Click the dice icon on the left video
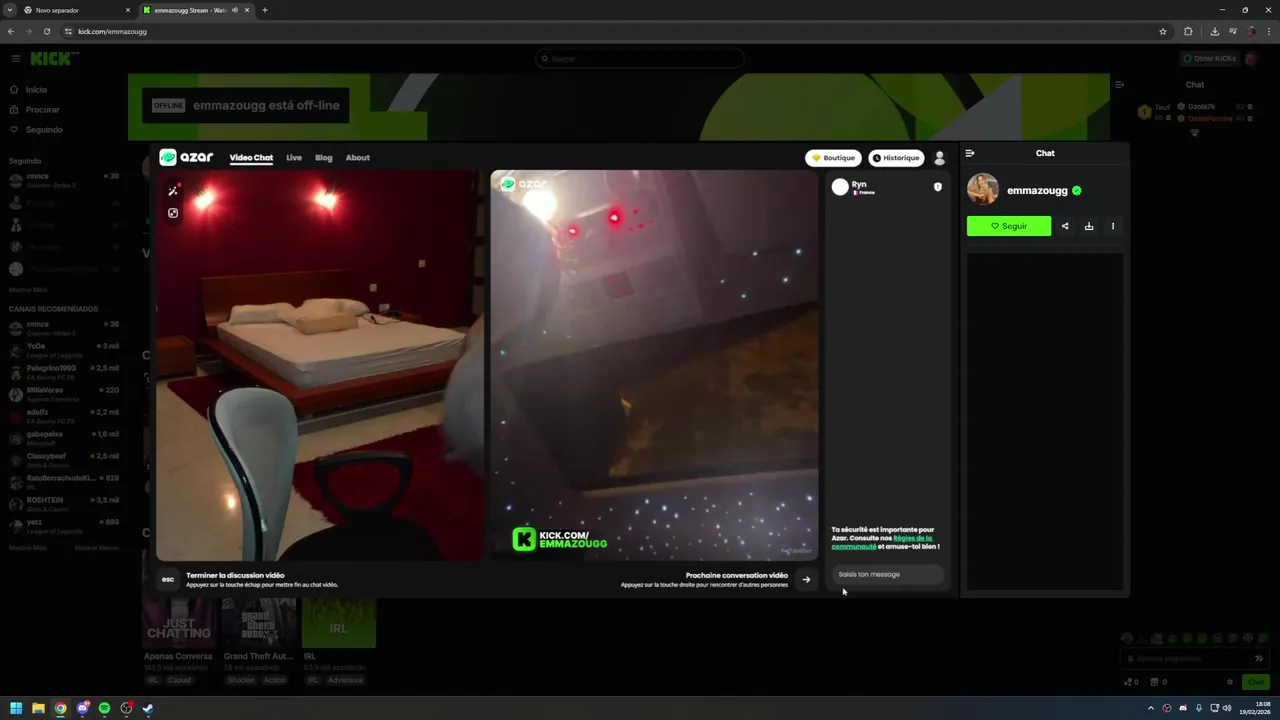Screen dimensions: 1280x720 173,213
